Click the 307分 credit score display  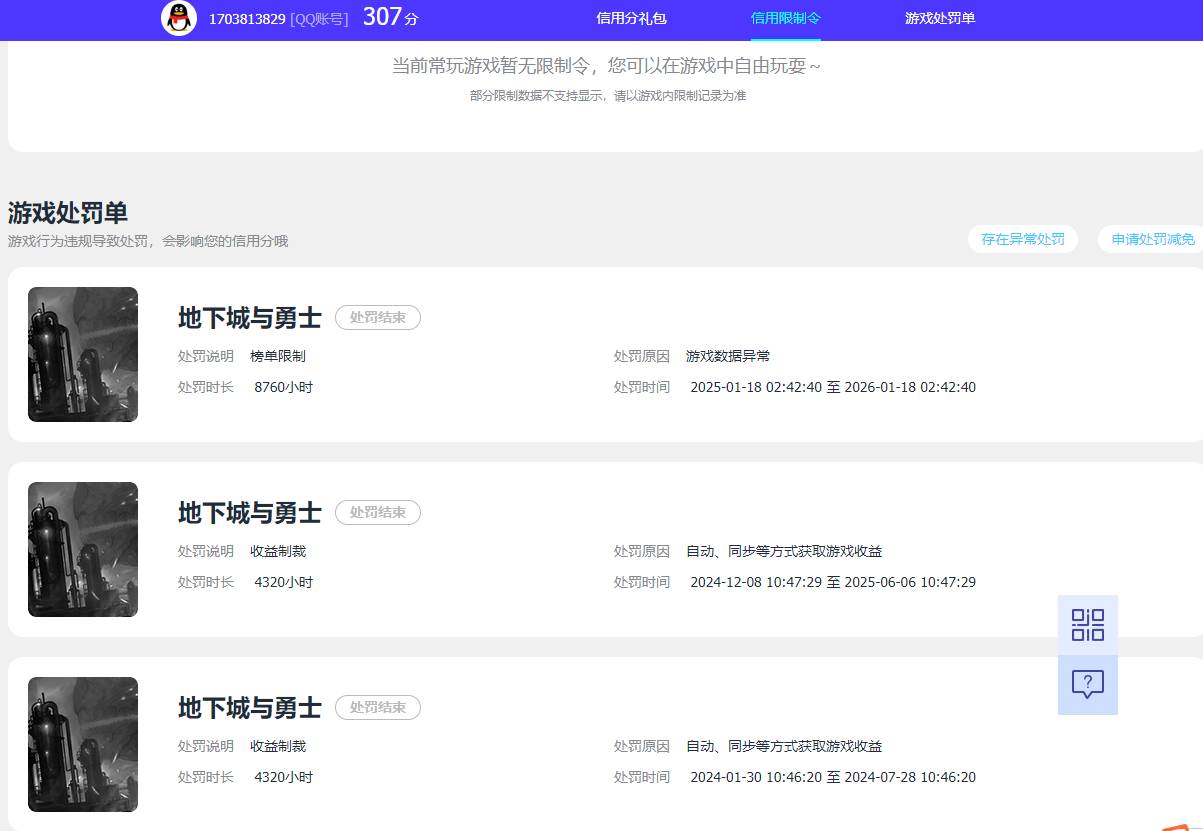pos(389,18)
